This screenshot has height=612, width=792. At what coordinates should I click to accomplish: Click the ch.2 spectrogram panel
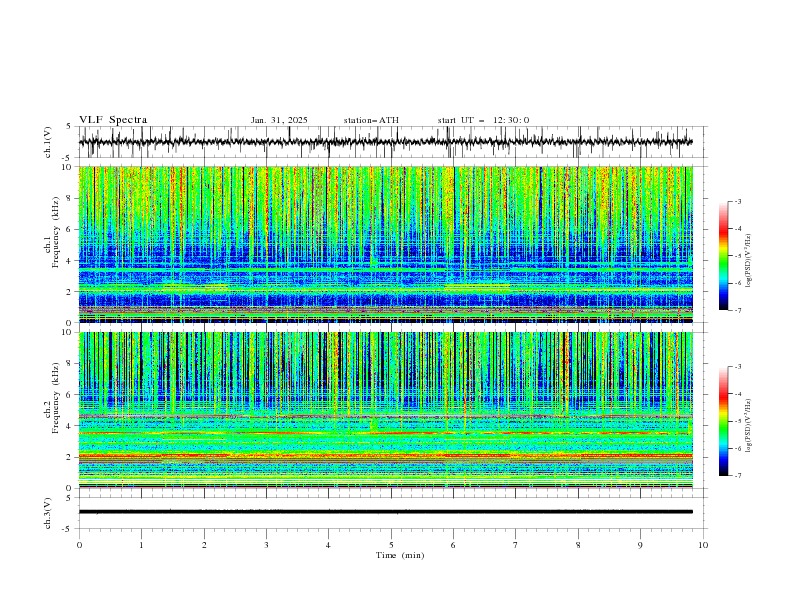(385, 410)
